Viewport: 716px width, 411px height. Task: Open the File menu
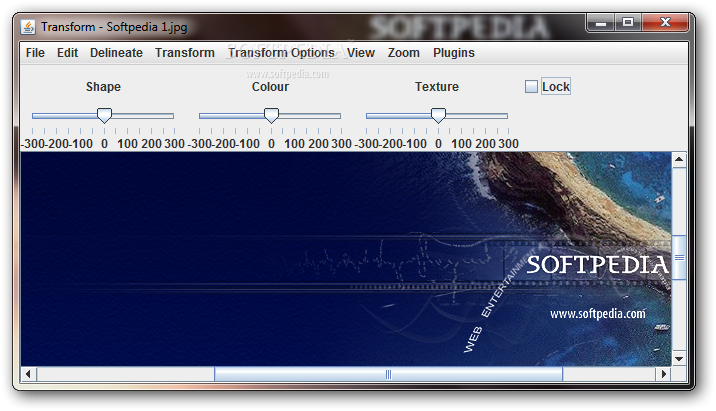point(35,53)
